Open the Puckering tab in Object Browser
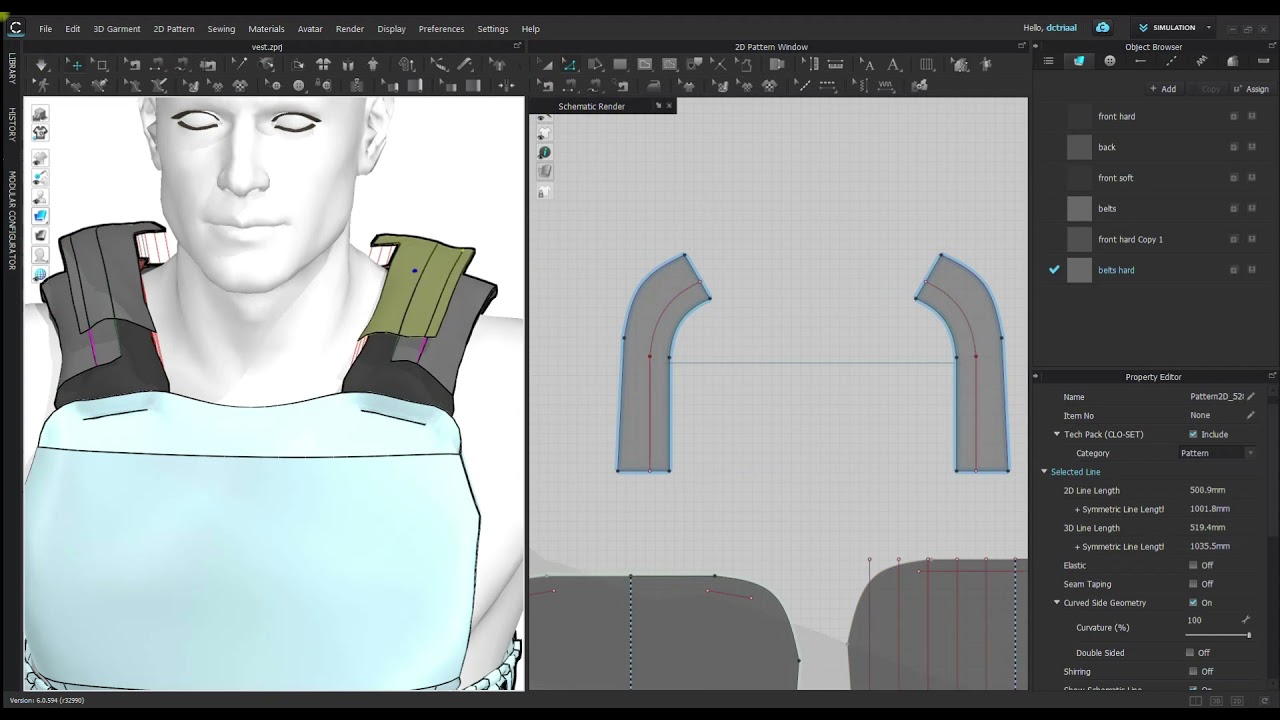 [1201, 61]
